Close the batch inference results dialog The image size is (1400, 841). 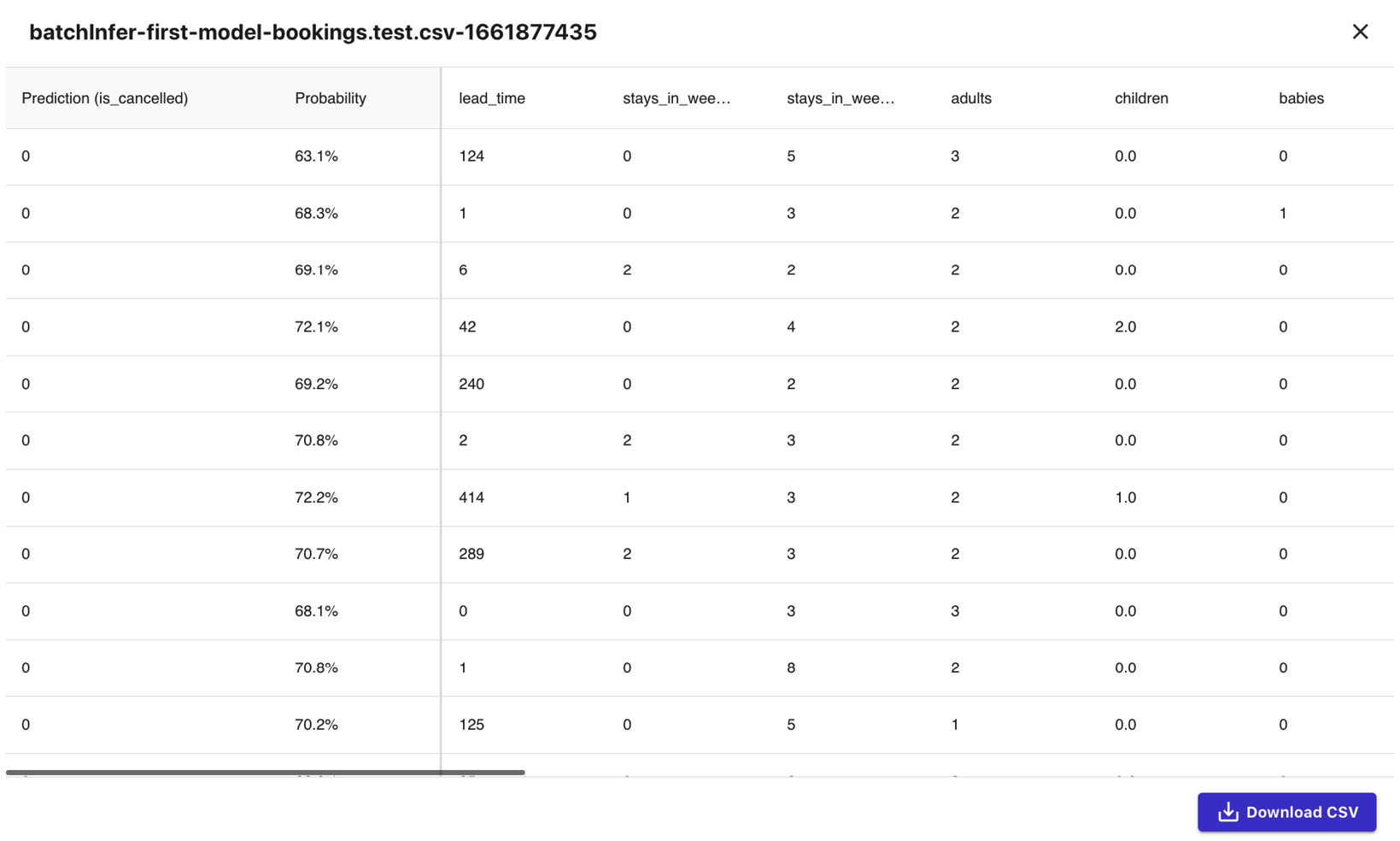pyautogui.click(x=1360, y=32)
